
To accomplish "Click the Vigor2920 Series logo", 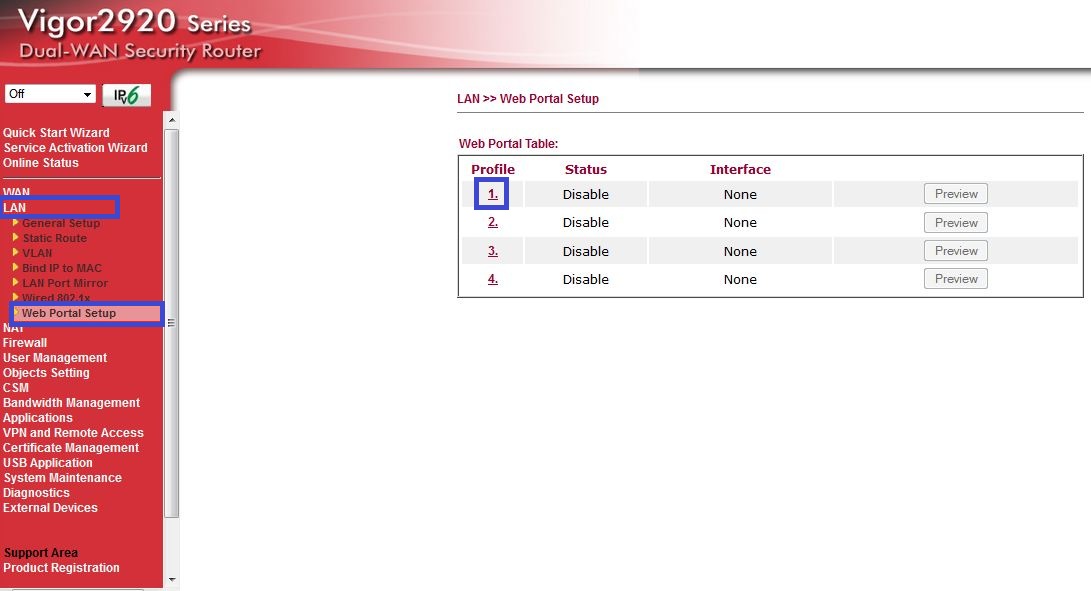I will (x=135, y=35).
